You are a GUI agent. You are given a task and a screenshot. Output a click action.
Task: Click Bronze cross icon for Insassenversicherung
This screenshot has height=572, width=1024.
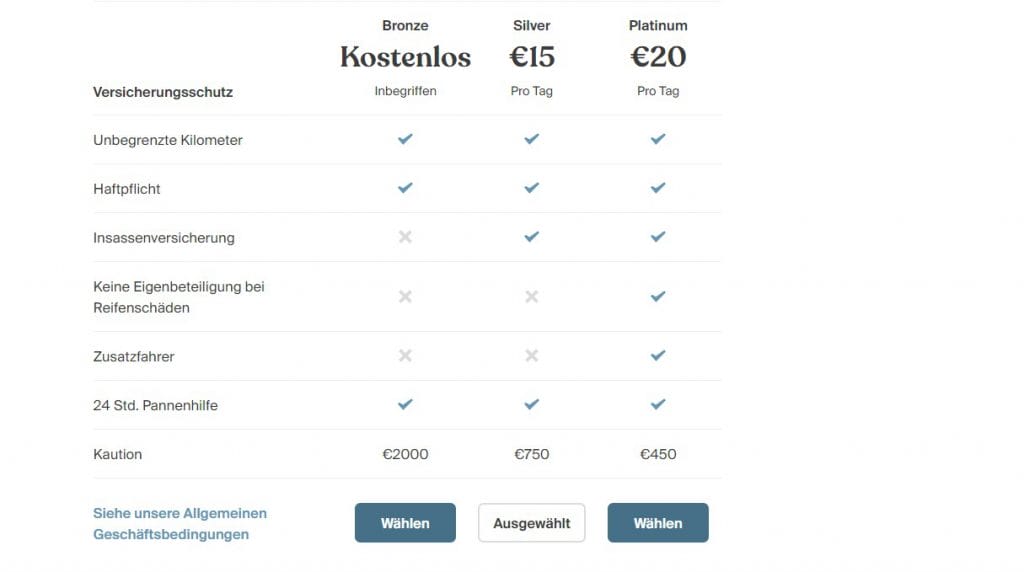pyautogui.click(x=405, y=236)
